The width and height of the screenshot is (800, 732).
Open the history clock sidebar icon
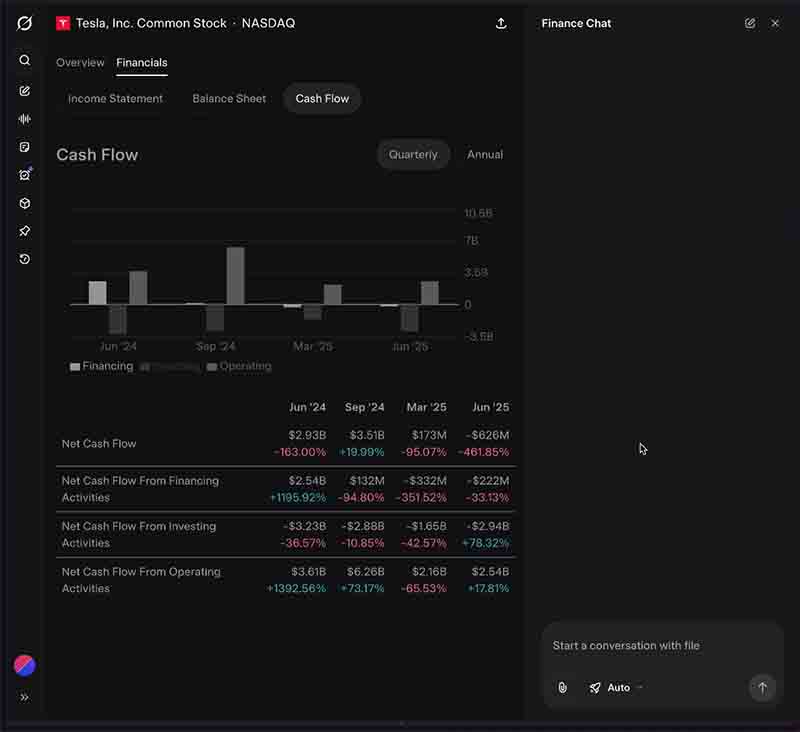pos(24,259)
